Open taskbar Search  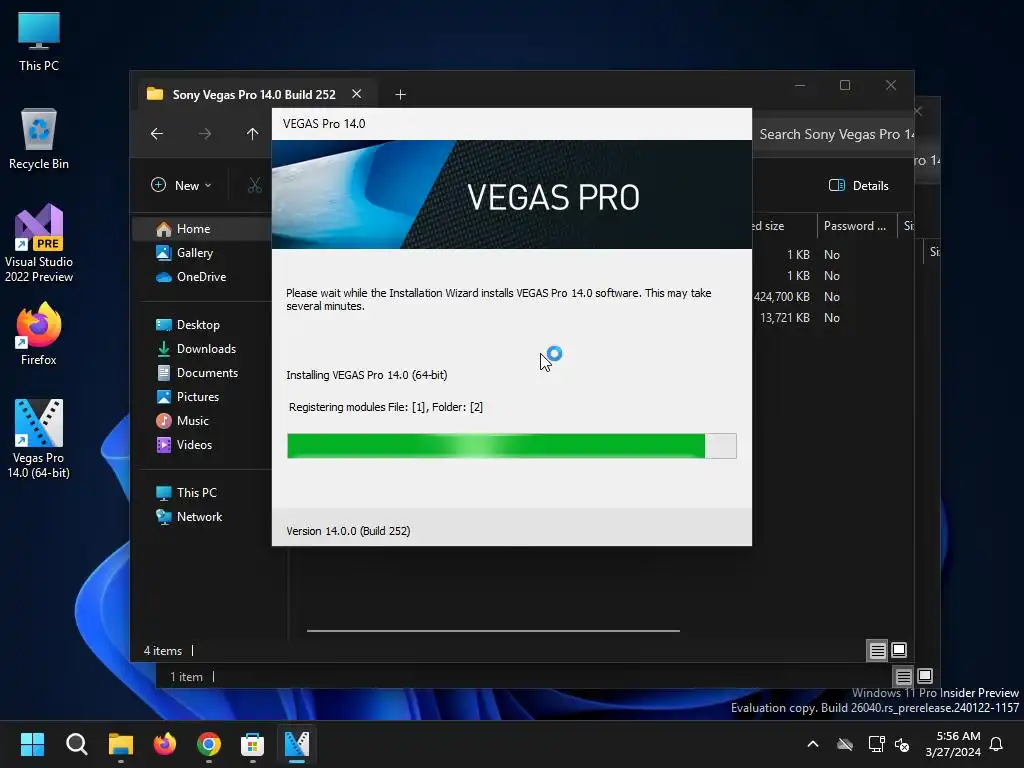(76, 744)
